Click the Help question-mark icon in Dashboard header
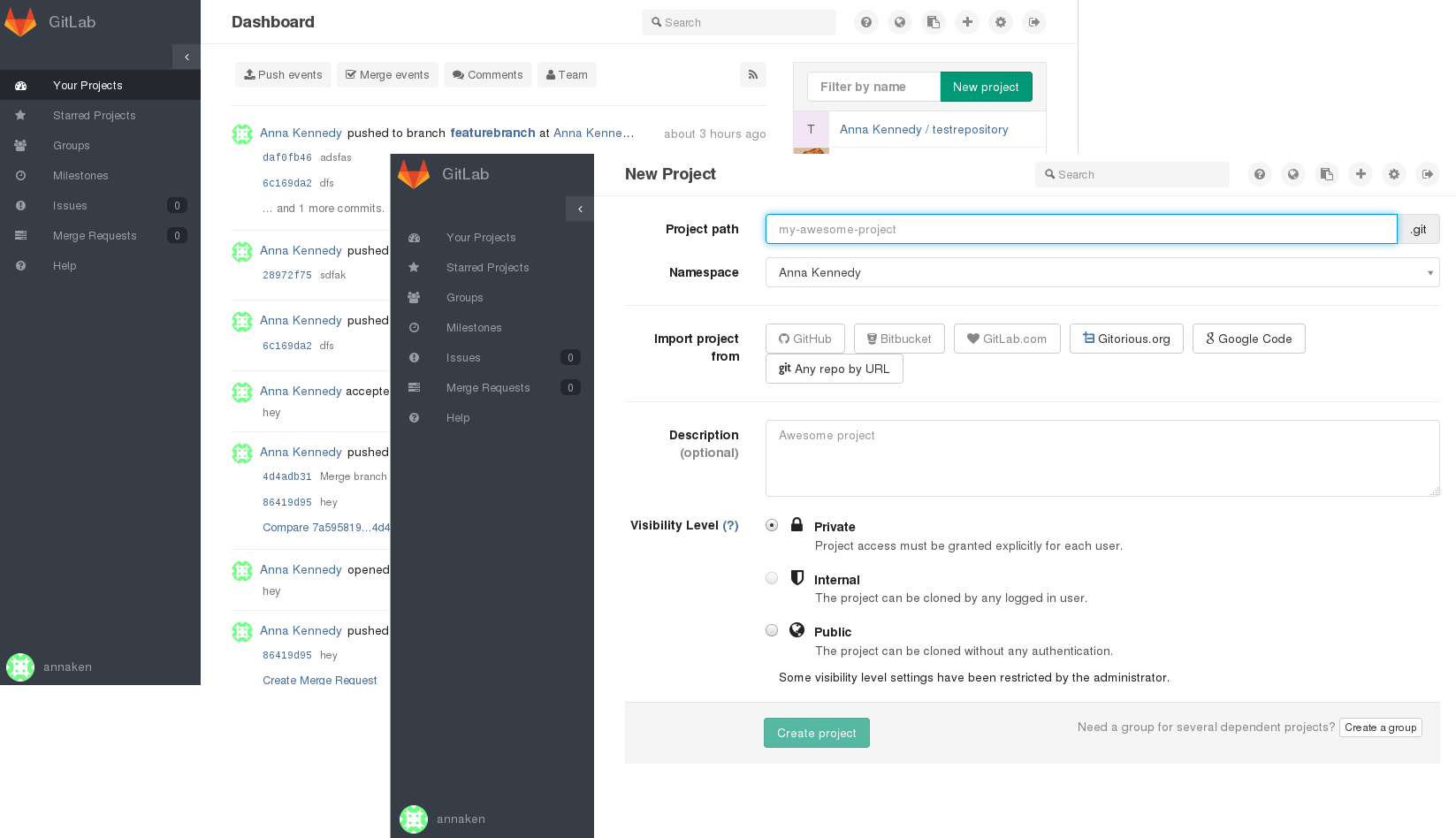This screenshot has height=838, width=1456. [x=866, y=22]
